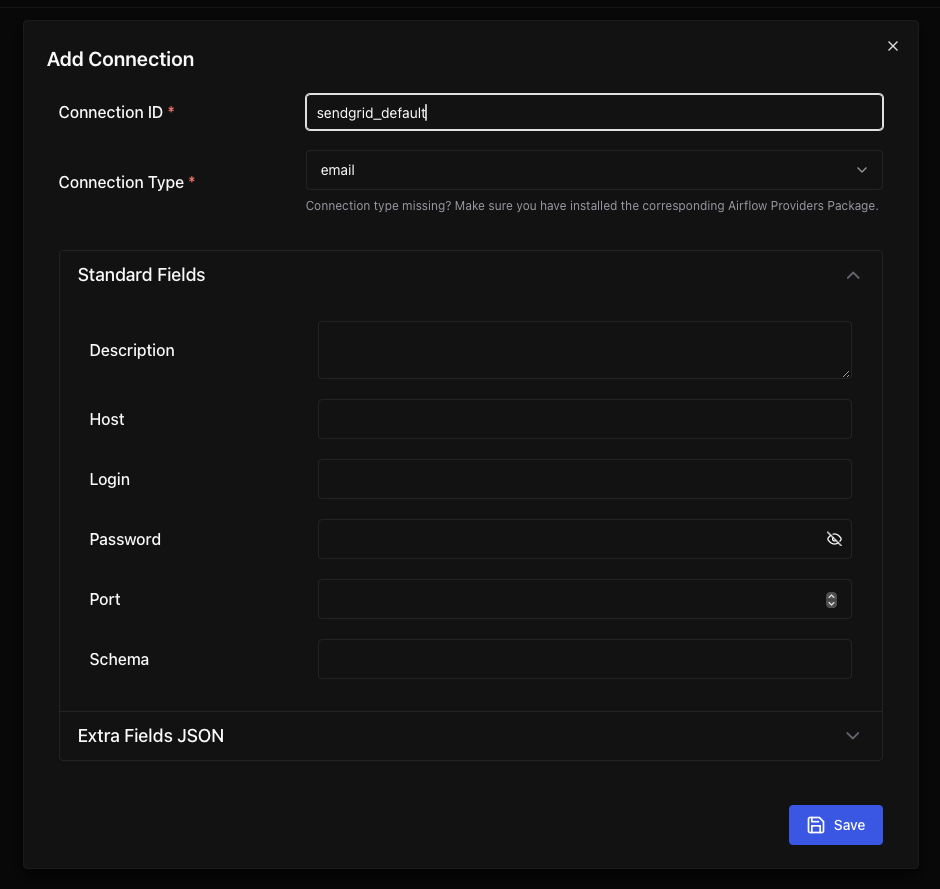940x889 pixels.
Task: Click the Standard Fields collapse chevron icon
Action: pyautogui.click(x=853, y=274)
